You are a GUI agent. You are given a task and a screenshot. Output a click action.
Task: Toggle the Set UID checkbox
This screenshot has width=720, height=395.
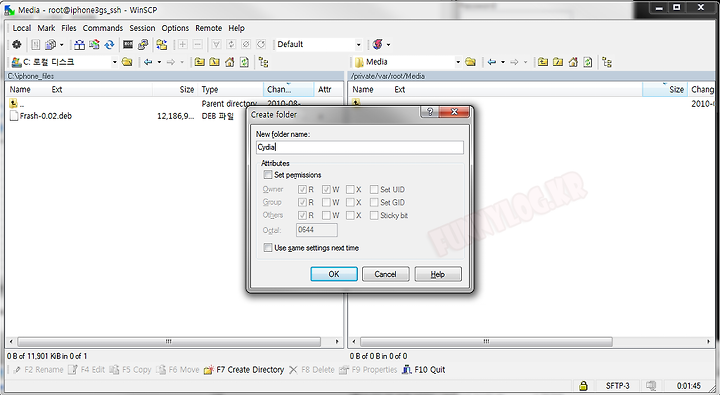coord(374,189)
